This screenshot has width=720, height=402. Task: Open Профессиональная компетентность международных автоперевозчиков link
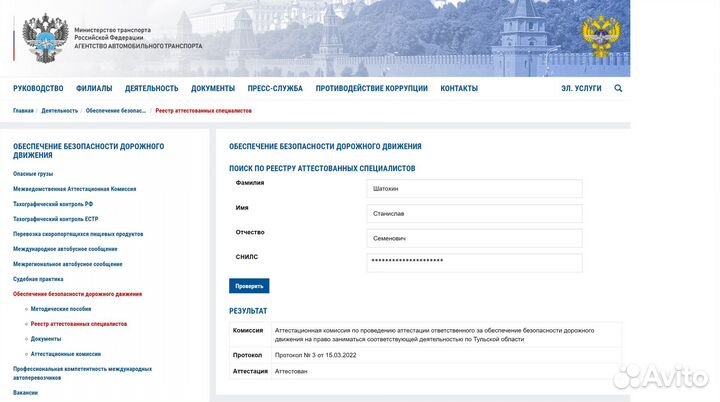pos(82,373)
